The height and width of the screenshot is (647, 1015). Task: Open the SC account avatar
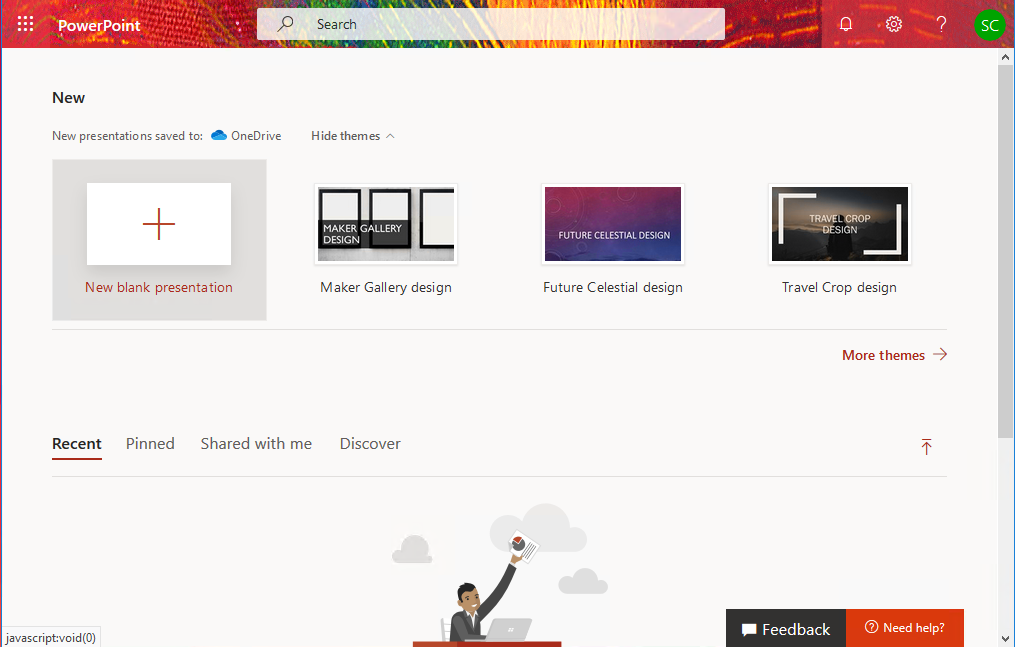(989, 25)
